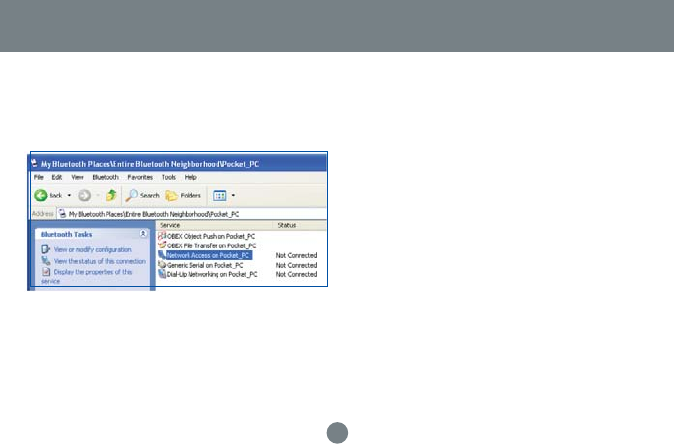The width and height of the screenshot is (674, 444).
Task: Select OBEX File Transfer on Pocket_PC
Action: 211,245
